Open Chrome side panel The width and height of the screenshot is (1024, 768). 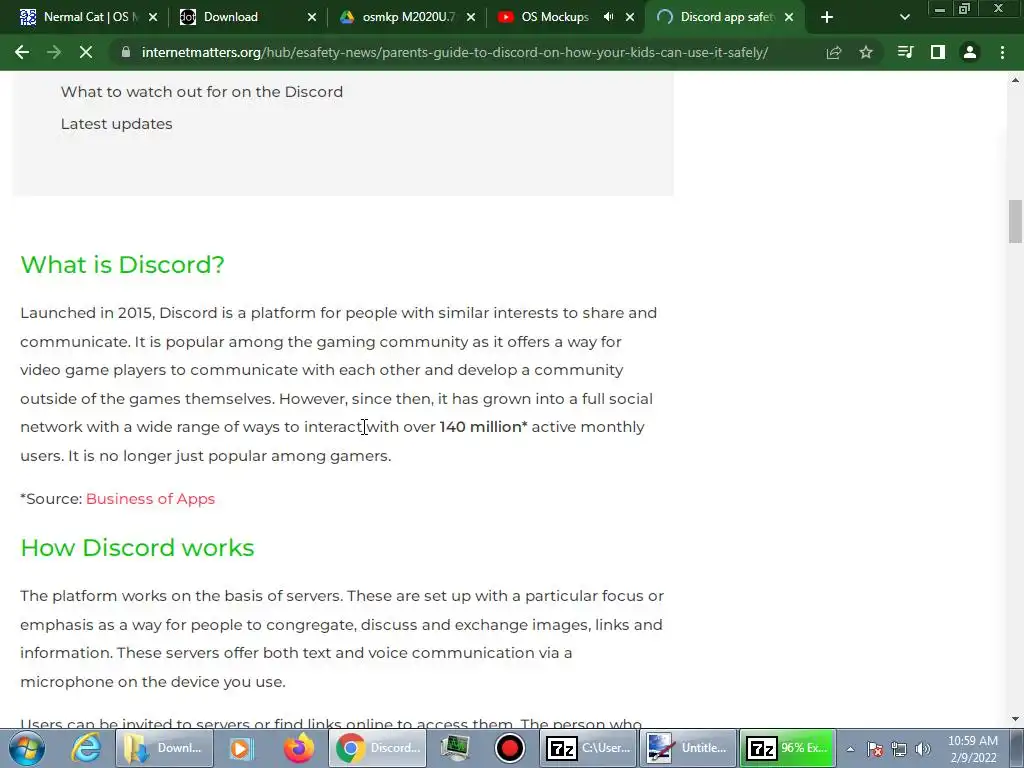coord(938,52)
